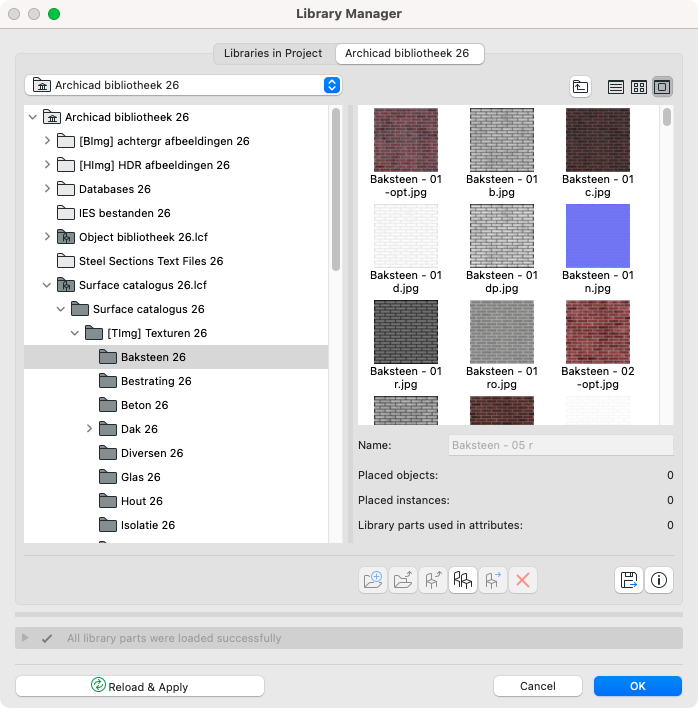Click the chair-with-blue-arrow move icon
Screen dimensions: 698x708
pyautogui.click(x=493, y=580)
